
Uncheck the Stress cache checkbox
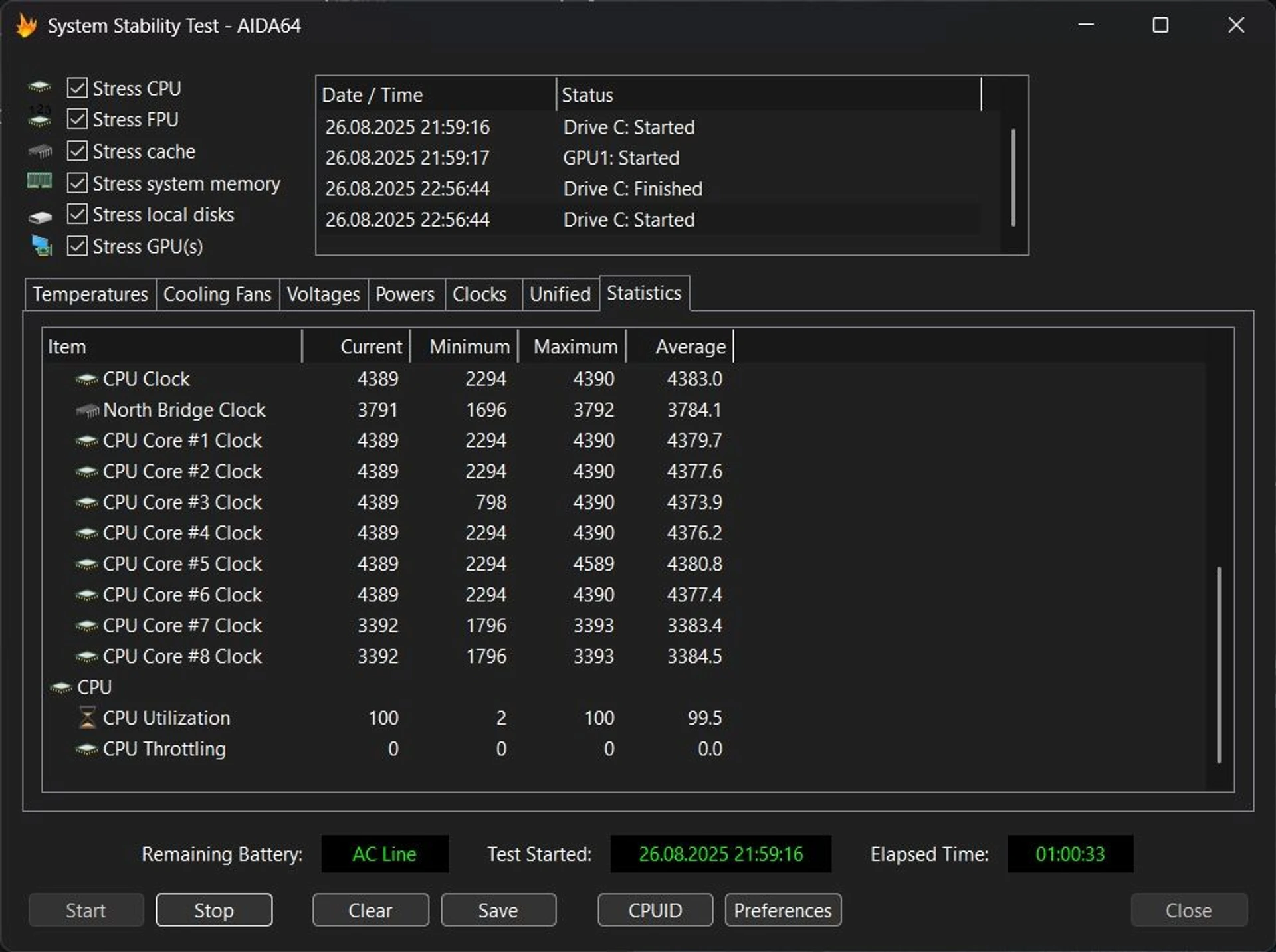click(x=77, y=151)
